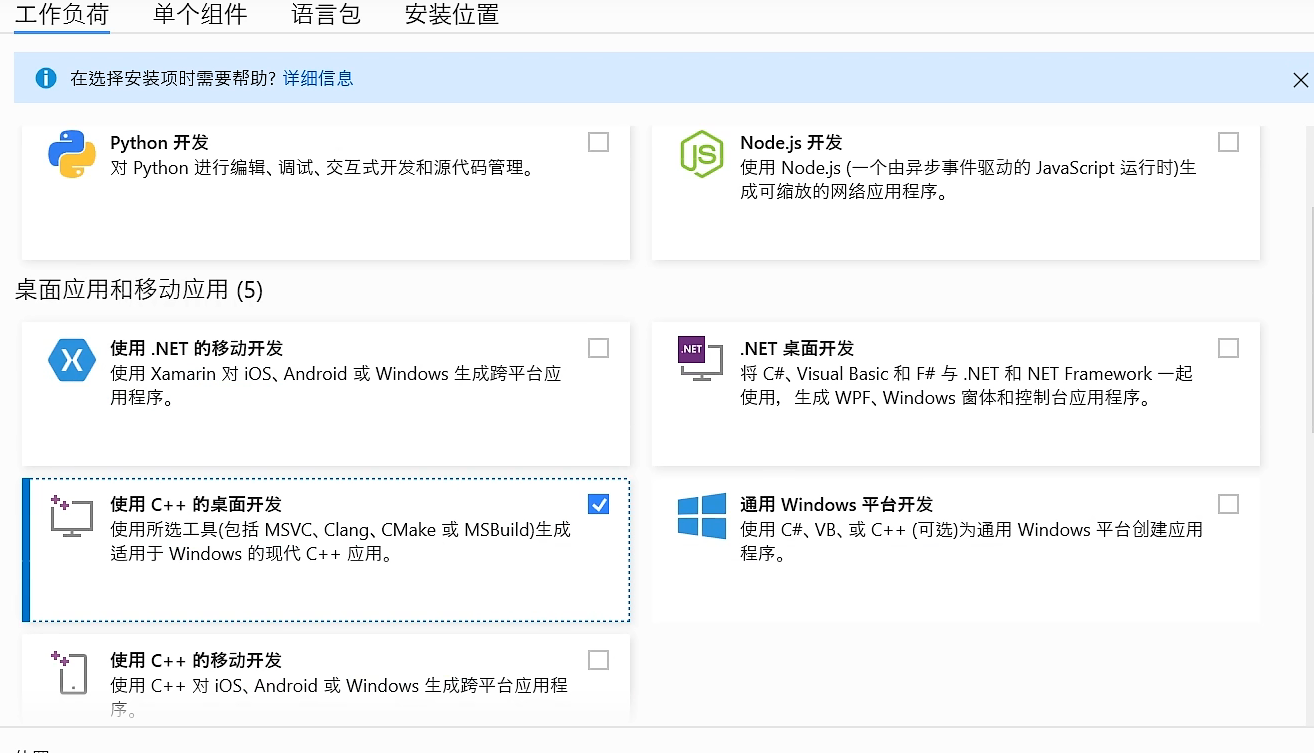The width and height of the screenshot is (1314, 753).
Task: Click the C++ desktop development monitor icon
Action: click(71, 515)
